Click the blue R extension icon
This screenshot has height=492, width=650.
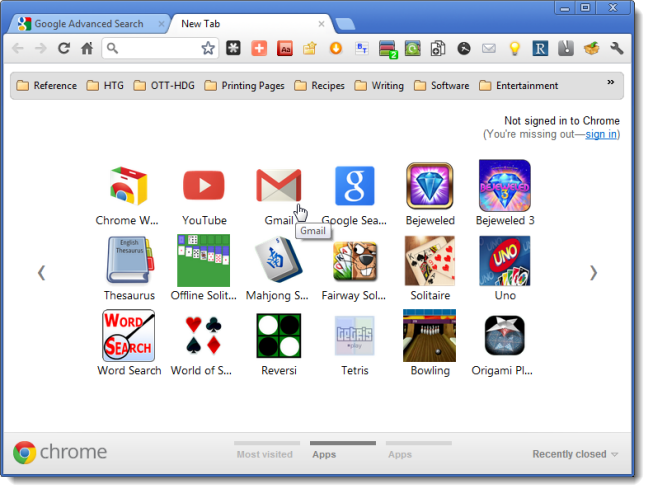(x=540, y=48)
